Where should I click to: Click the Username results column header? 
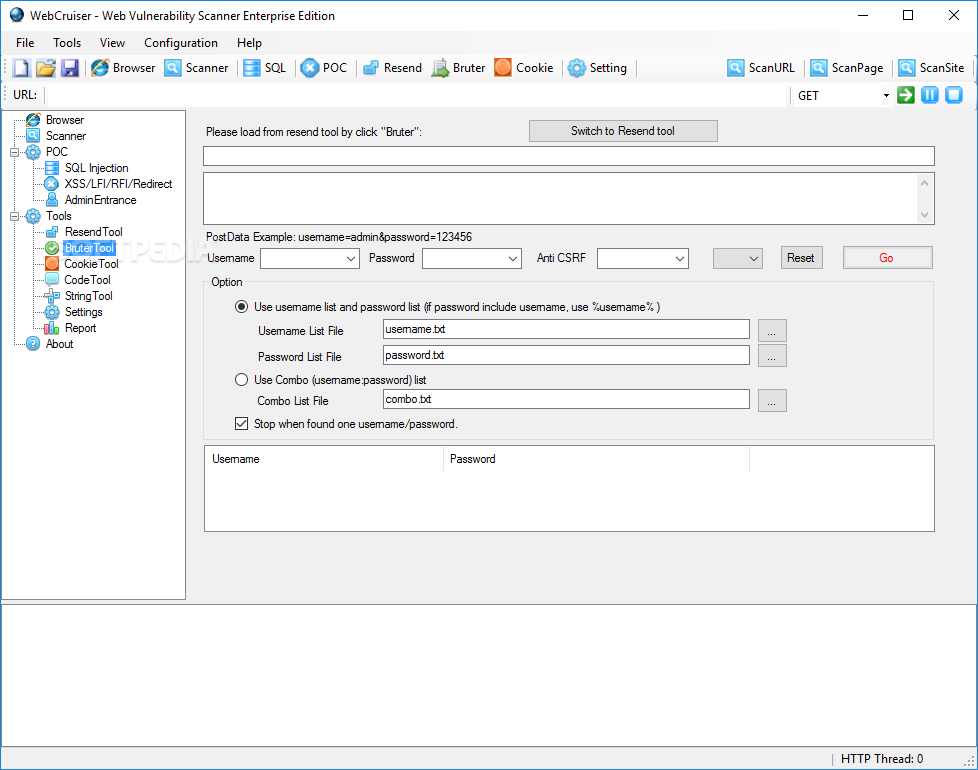tap(324, 459)
